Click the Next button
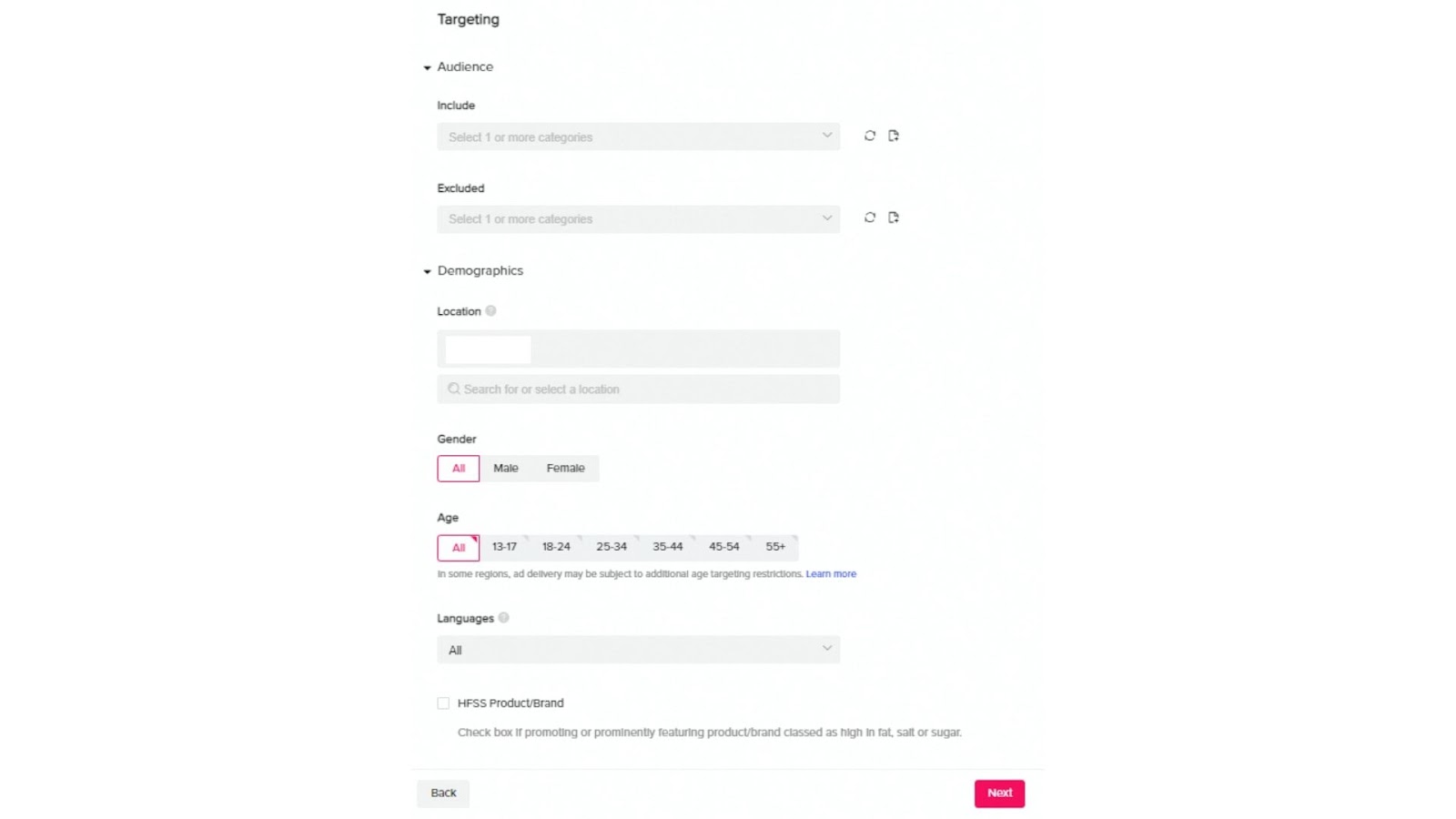The width and height of the screenshot is (1456, 819). tap(999, 794)
